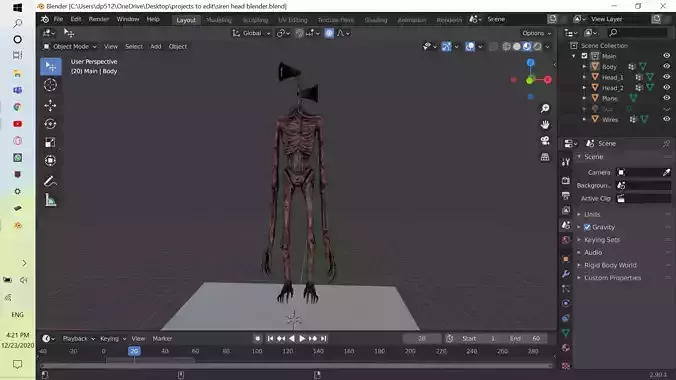Select the Rotate tool
676x380 pixels.
point(50,124)
